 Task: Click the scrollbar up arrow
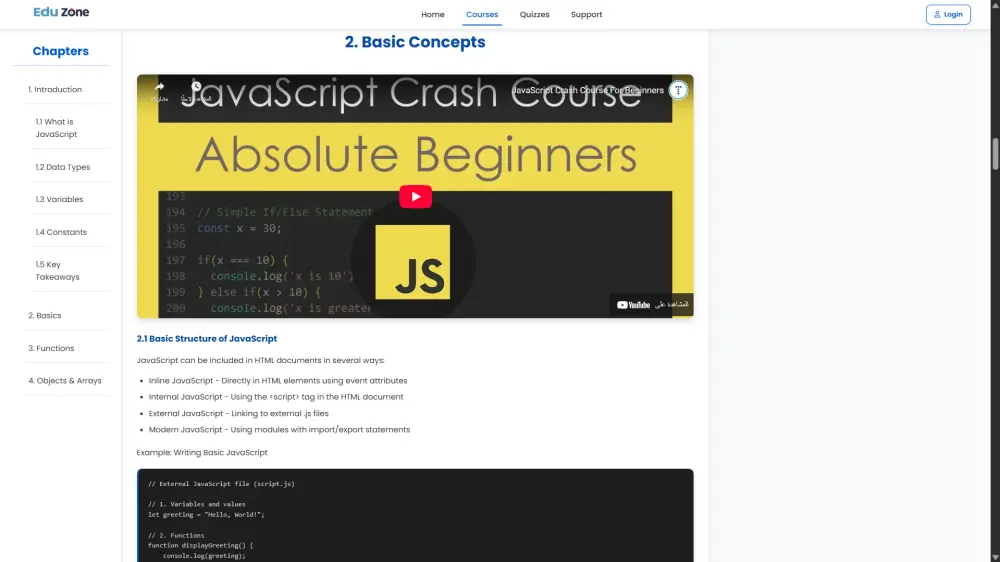pos(995,4)
